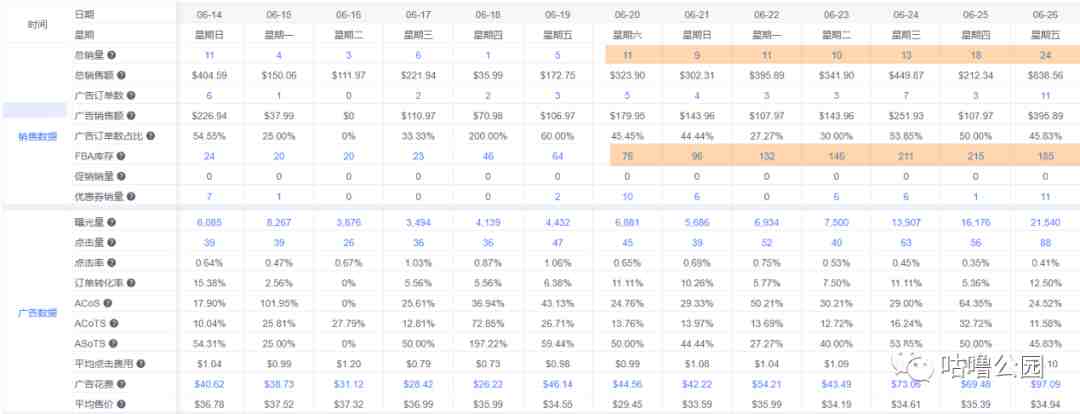Open the 销售数据 section link
Viewport: 1080px width, 414px height.
point(37,136)
